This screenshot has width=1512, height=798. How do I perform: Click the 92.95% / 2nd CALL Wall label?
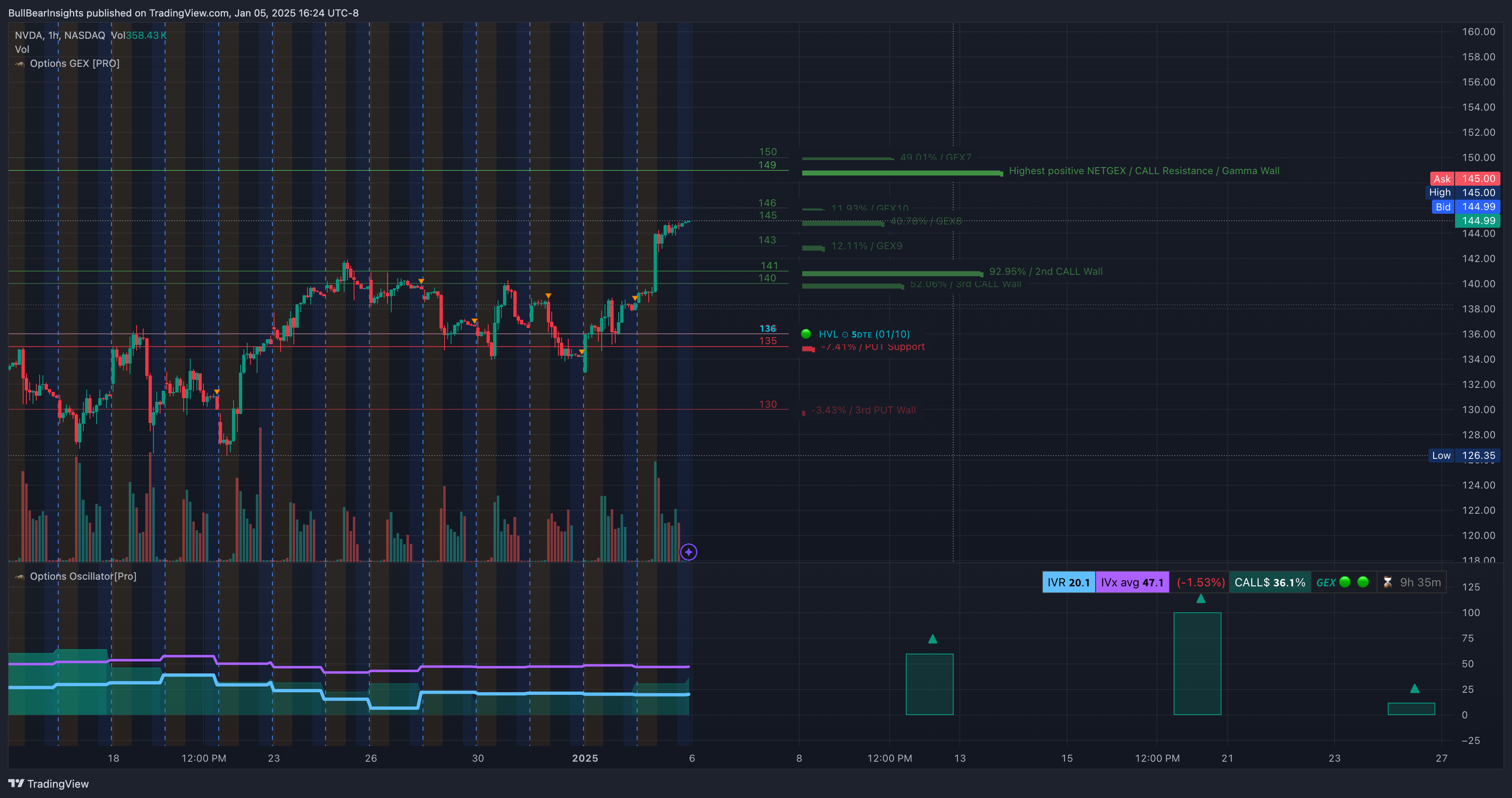click(1046, 271)
